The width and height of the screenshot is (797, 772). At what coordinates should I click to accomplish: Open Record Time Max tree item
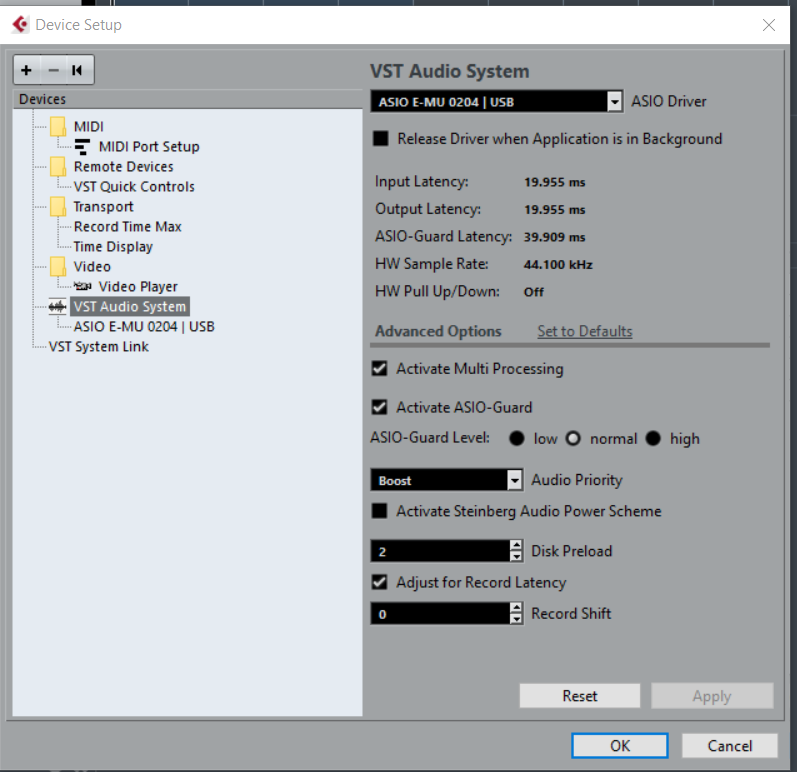[x=128, y=227]
